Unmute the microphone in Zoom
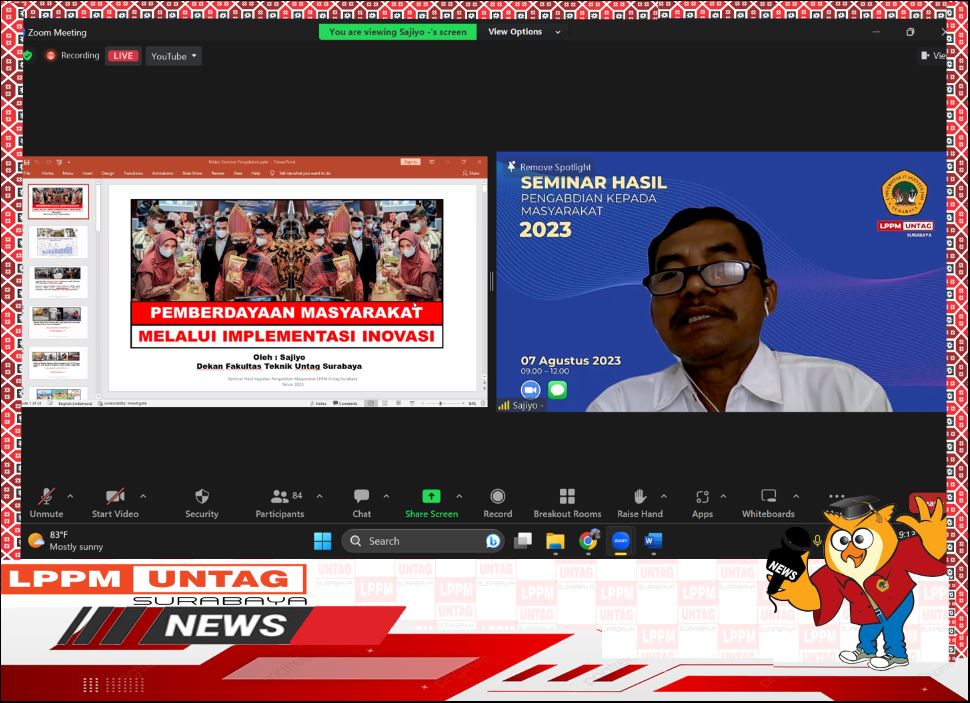 [46, 503]
